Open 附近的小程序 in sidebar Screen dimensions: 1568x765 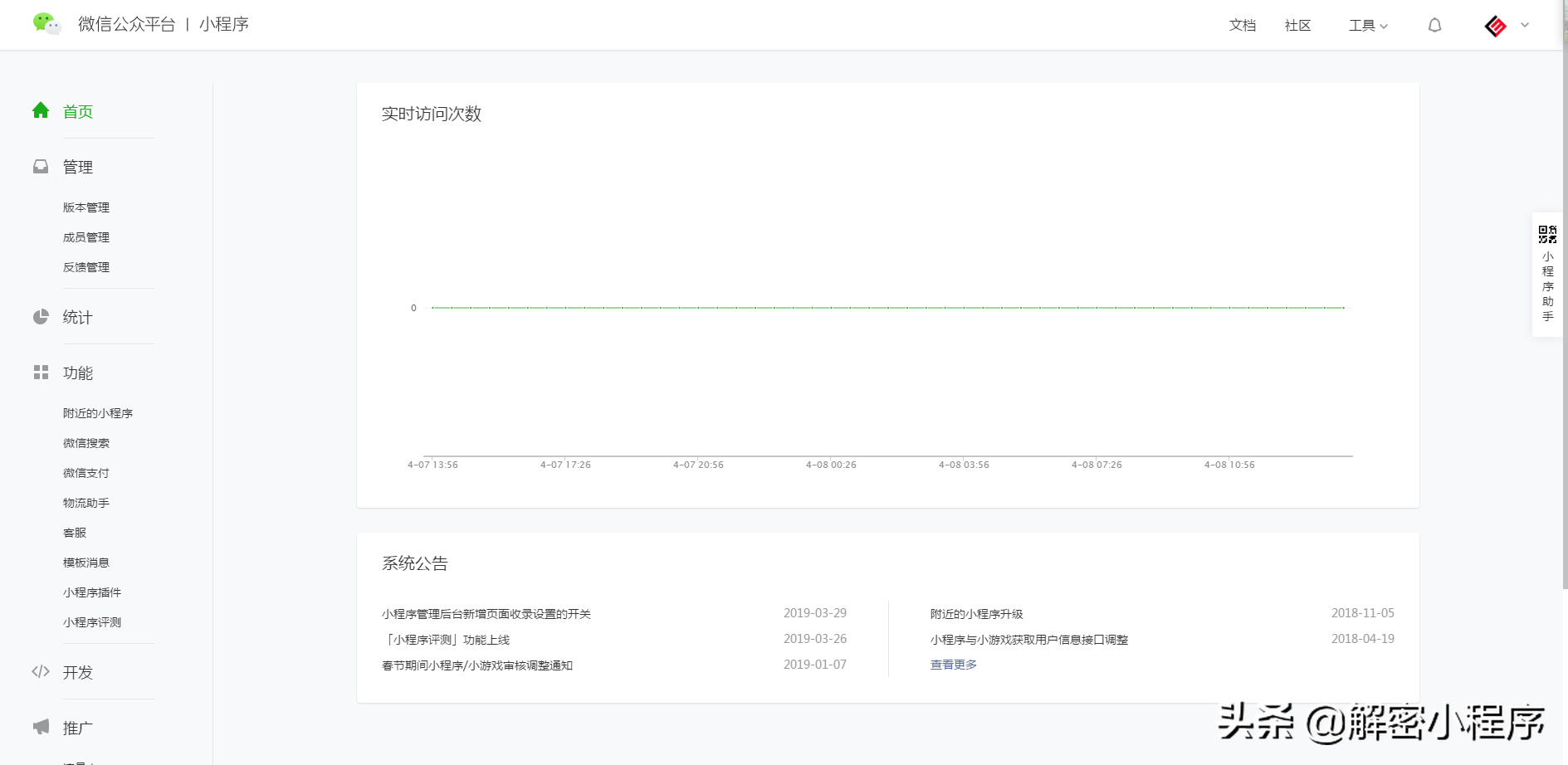(98, 413)
